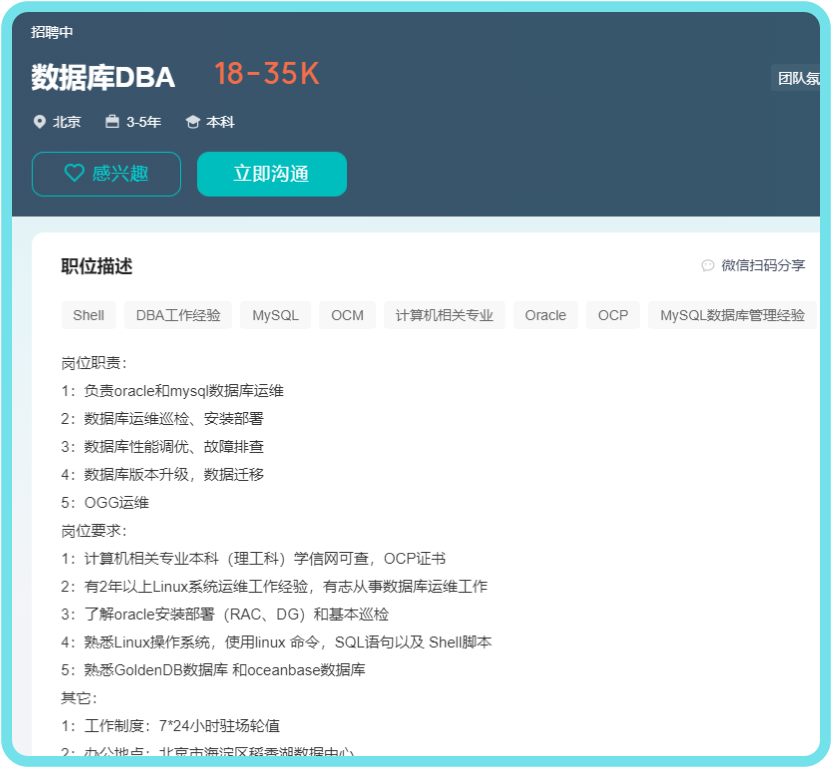Click the graduation cap icon beside 本科

click(193, 122)
